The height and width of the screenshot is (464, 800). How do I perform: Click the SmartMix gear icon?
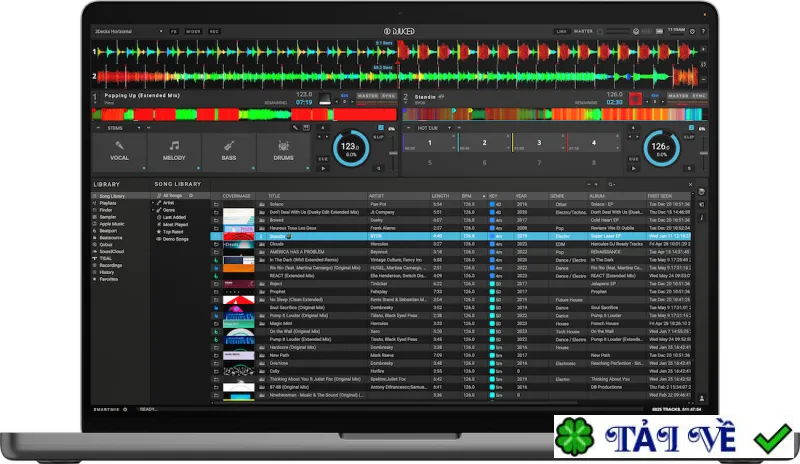point(125,409)
